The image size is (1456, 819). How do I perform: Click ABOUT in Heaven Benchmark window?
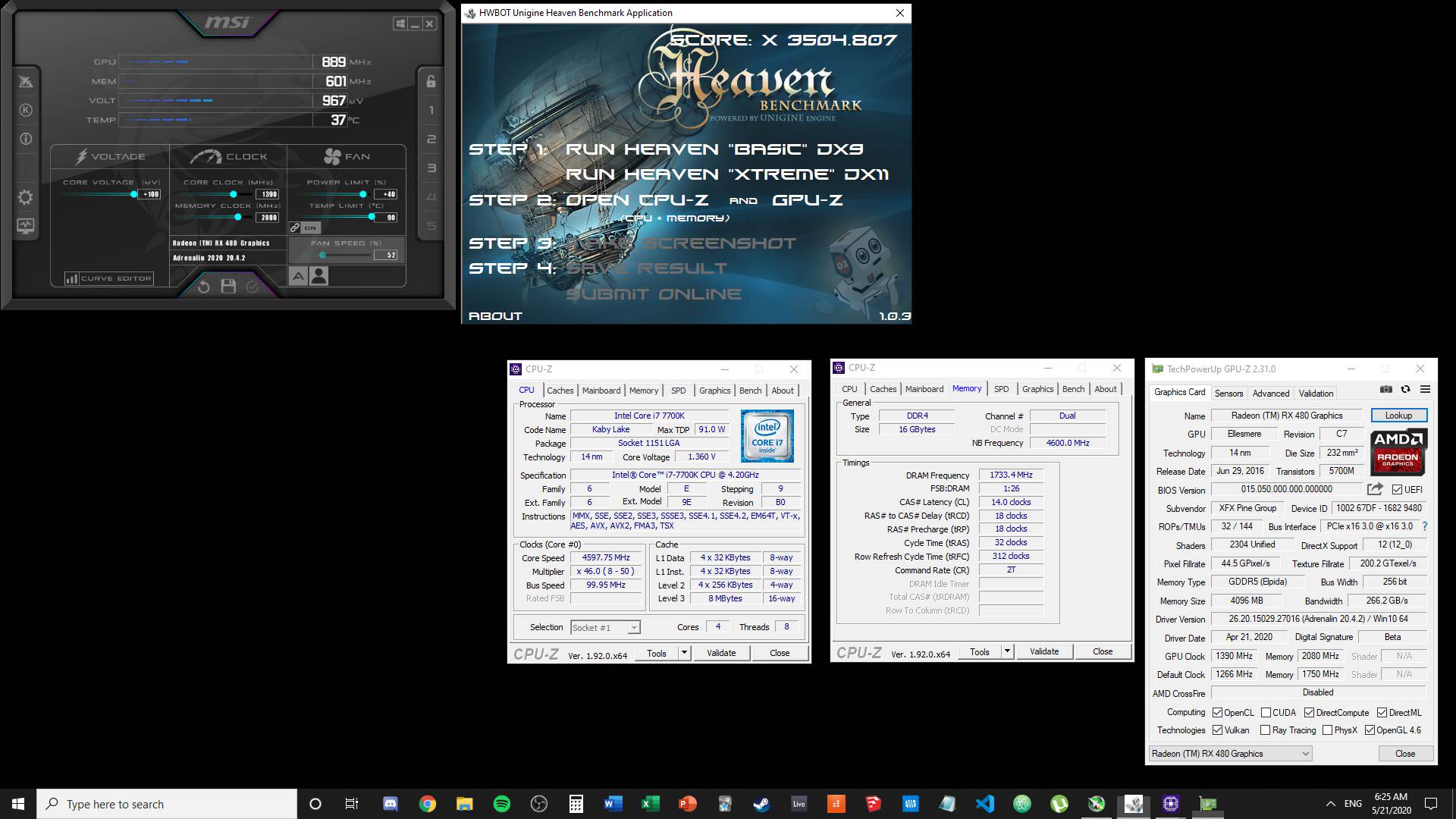pyautogui.click(x=495, y=316)
